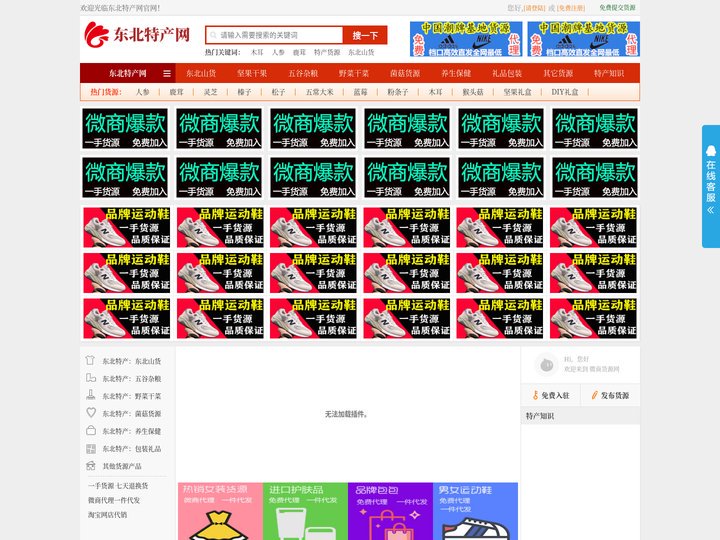Click the bag icon beside 东北特产：养生保健
The image size is (720, 540).
click(x=91, y=430)
